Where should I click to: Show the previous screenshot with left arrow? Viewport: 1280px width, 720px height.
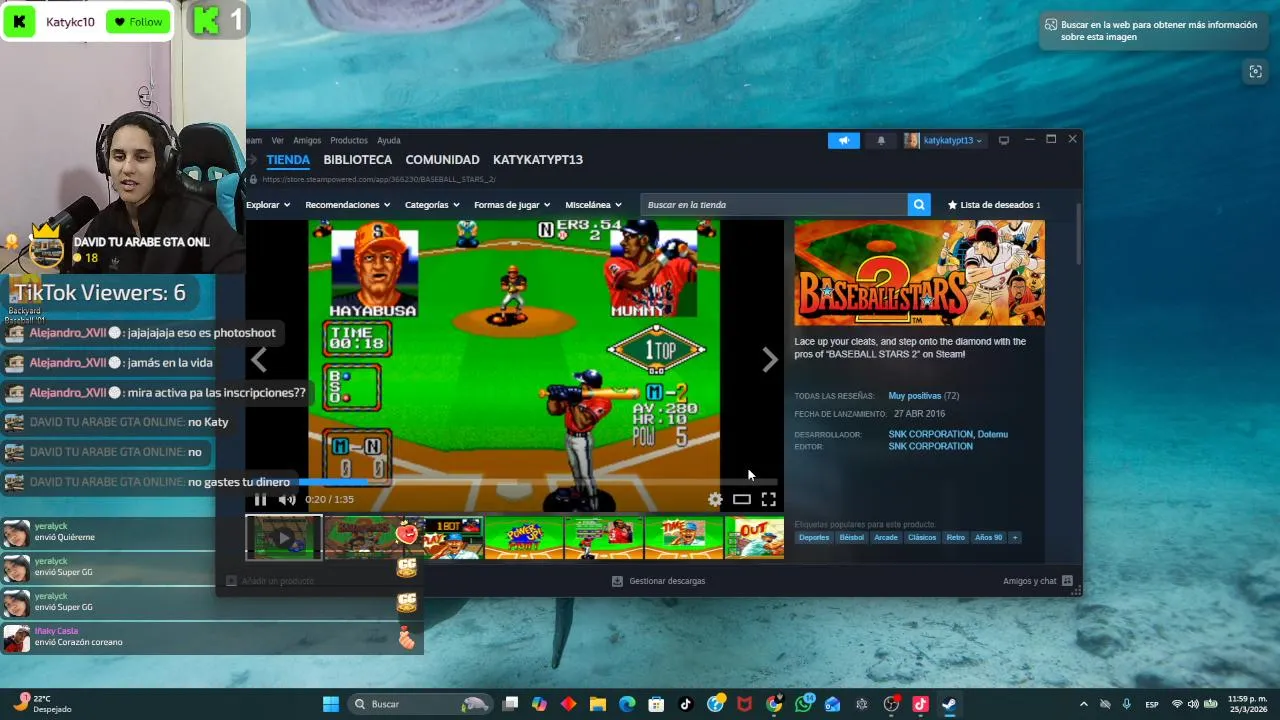tap(259, 360)
